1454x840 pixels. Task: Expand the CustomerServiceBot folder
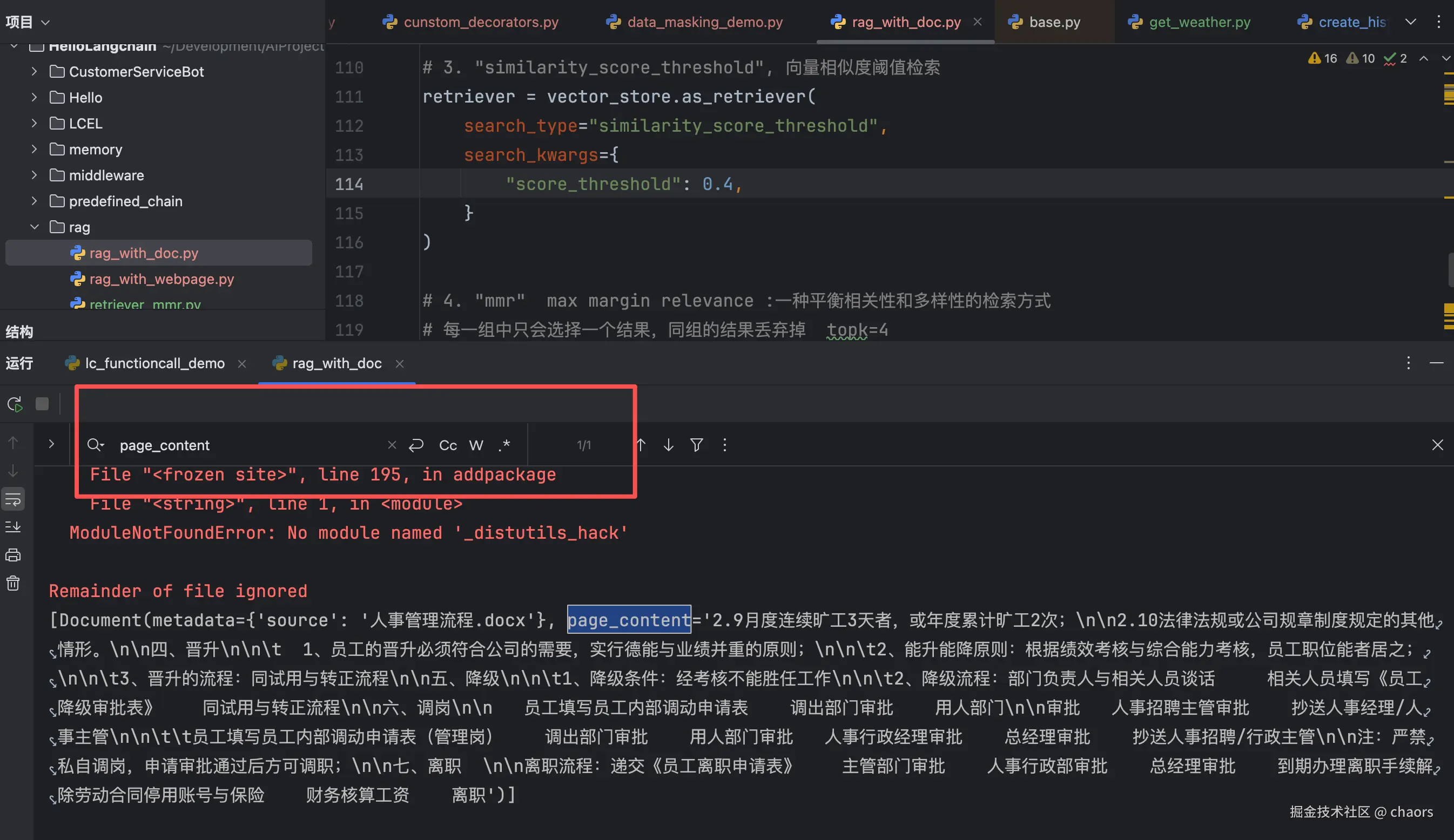(34, 71)
